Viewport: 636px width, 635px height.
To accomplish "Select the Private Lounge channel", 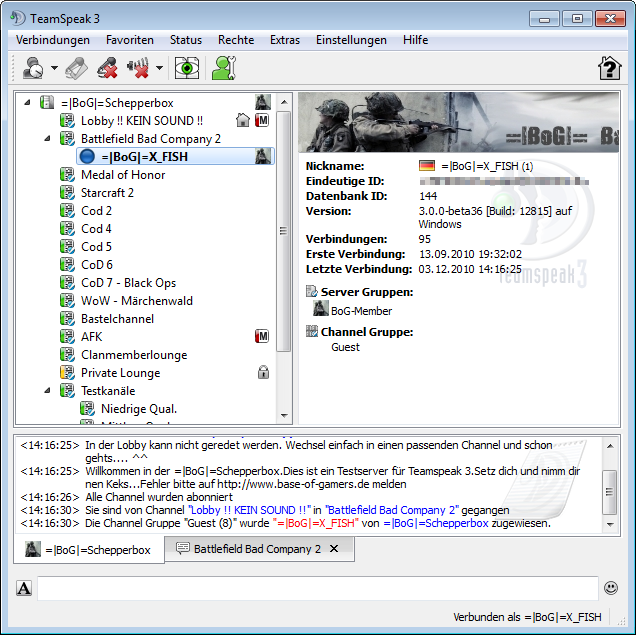I will pyautogui.click(x=120, y=373).
